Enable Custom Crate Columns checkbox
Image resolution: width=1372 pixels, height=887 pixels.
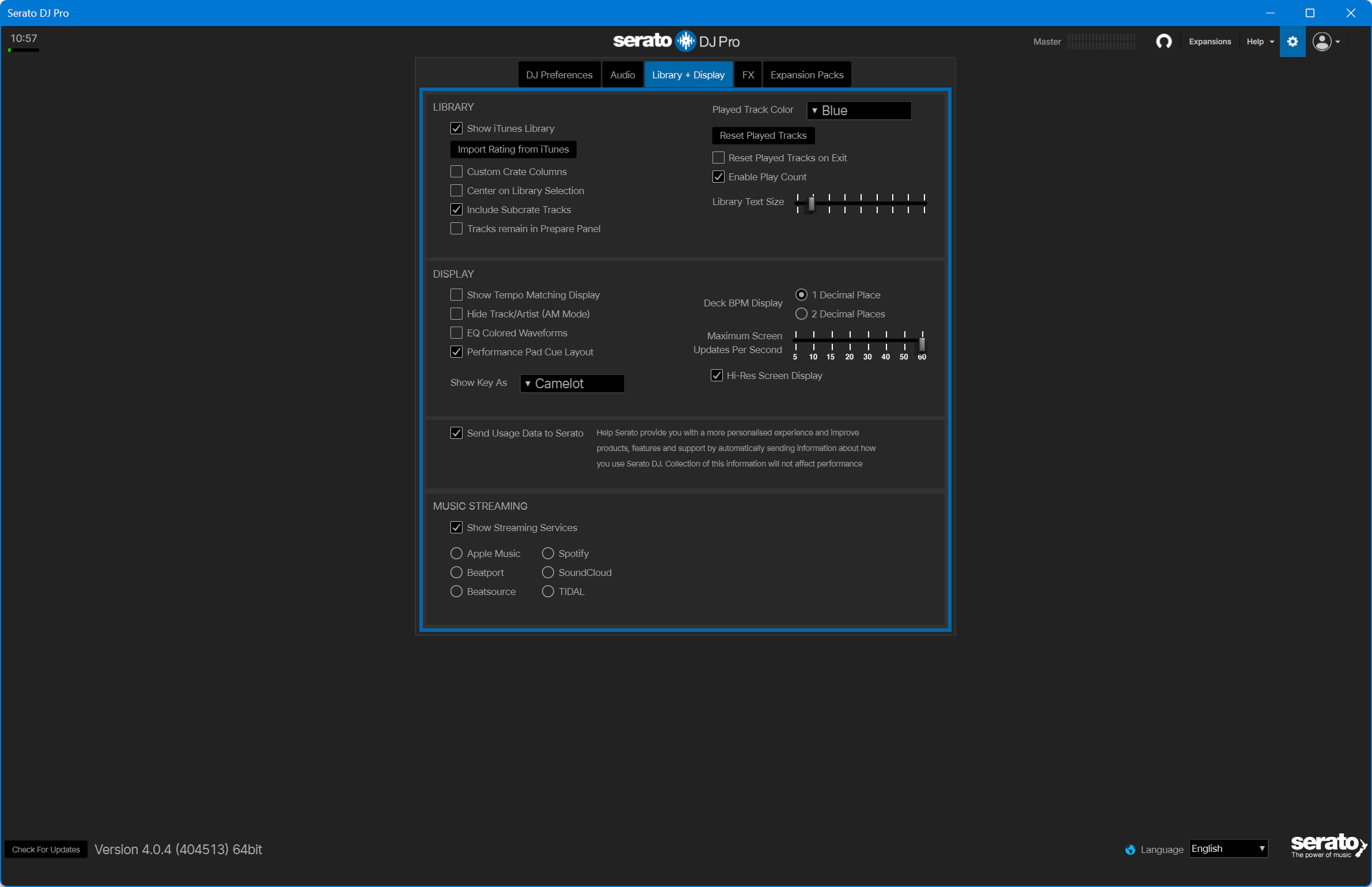pos(456,172)
